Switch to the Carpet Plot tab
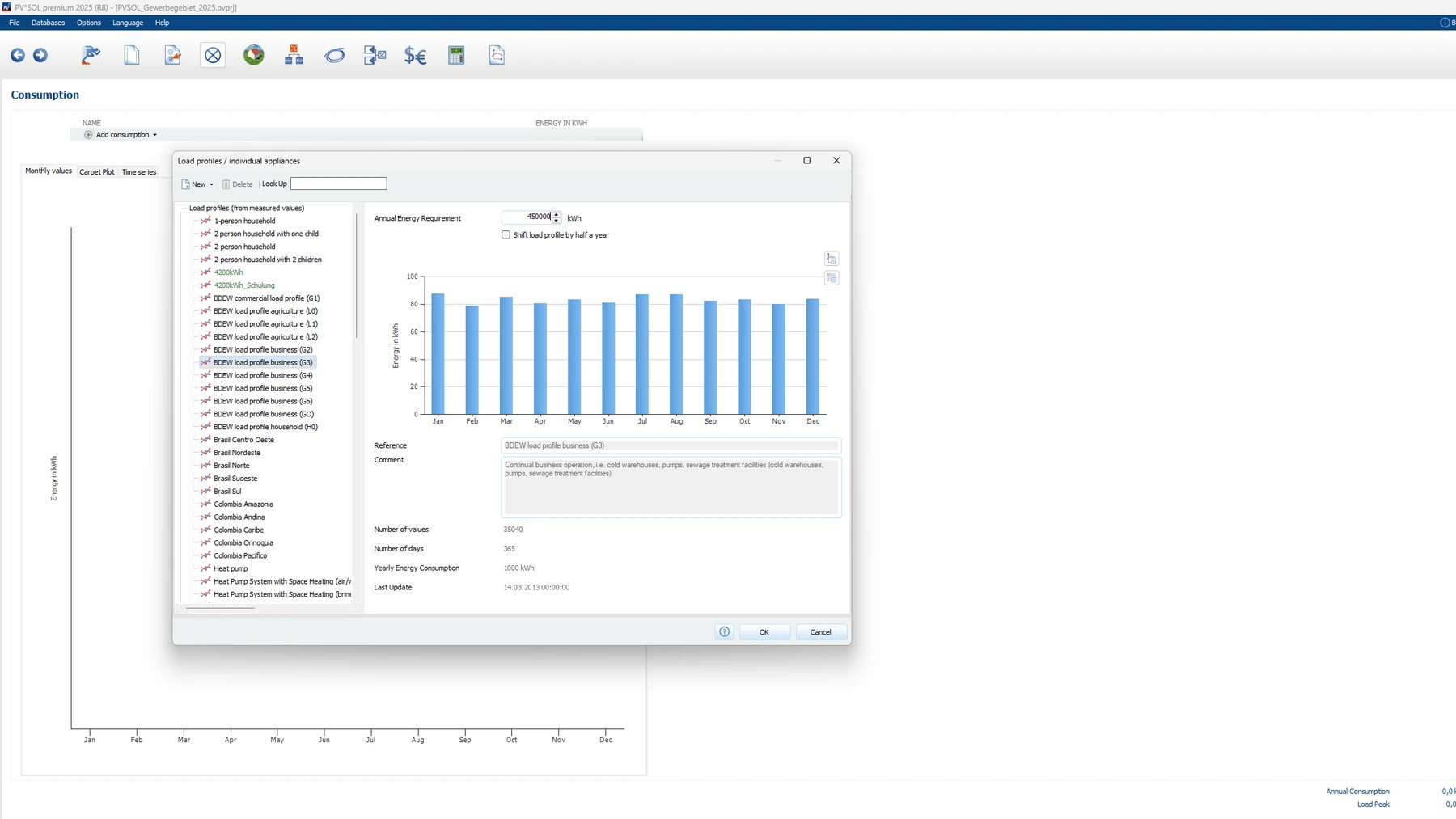 (96, 171)
